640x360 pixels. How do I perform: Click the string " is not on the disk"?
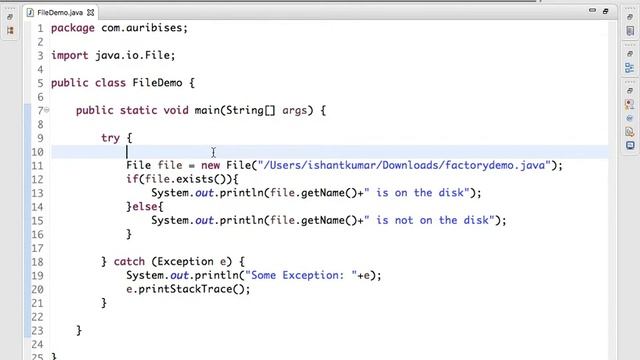click(429, 220)
